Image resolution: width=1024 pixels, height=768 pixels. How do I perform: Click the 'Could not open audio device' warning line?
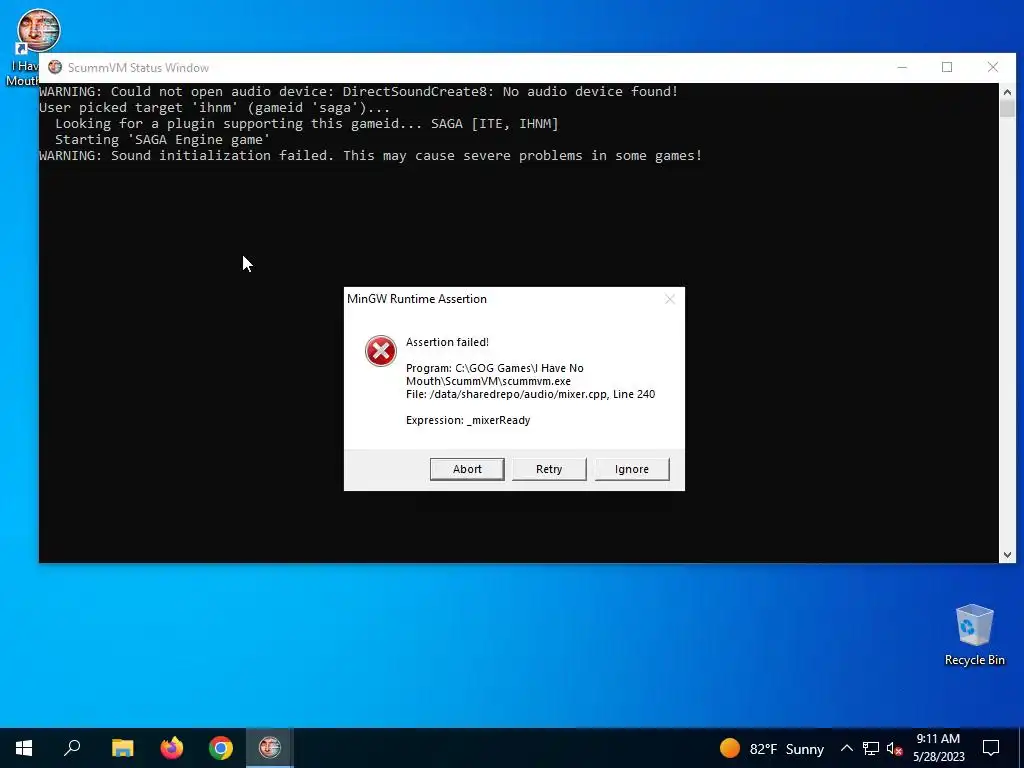[359, 91]
